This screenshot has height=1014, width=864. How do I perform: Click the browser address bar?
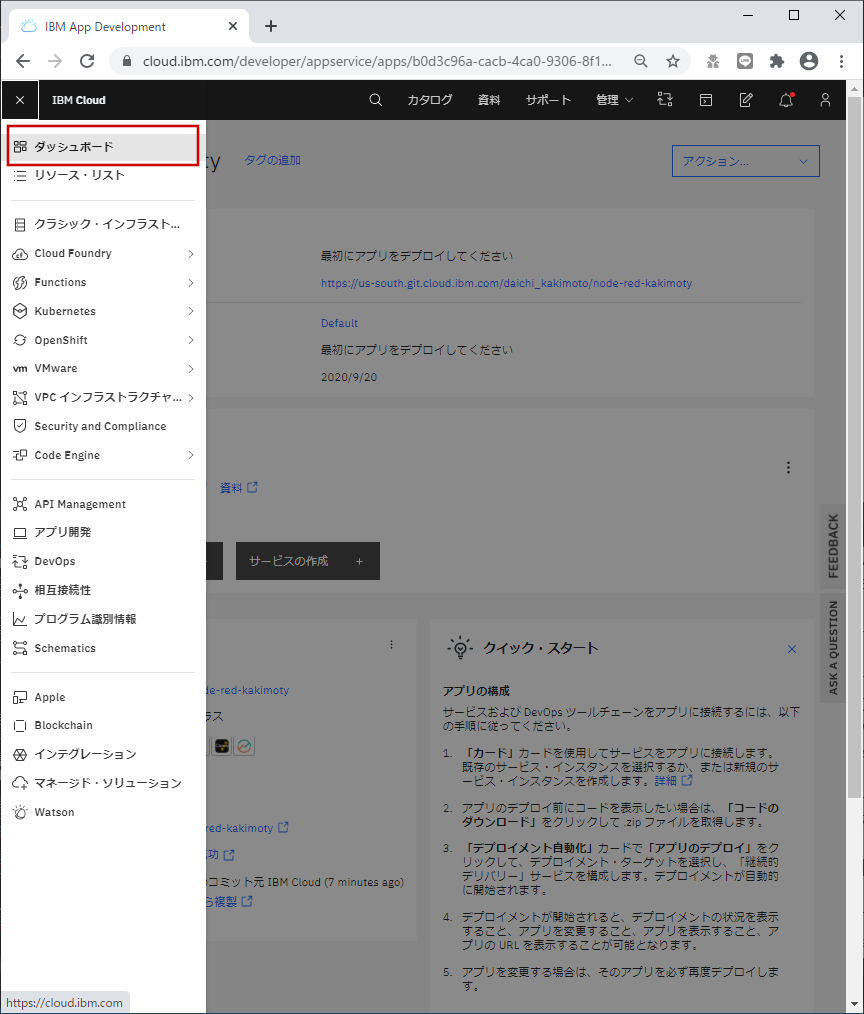coord(376,61)
